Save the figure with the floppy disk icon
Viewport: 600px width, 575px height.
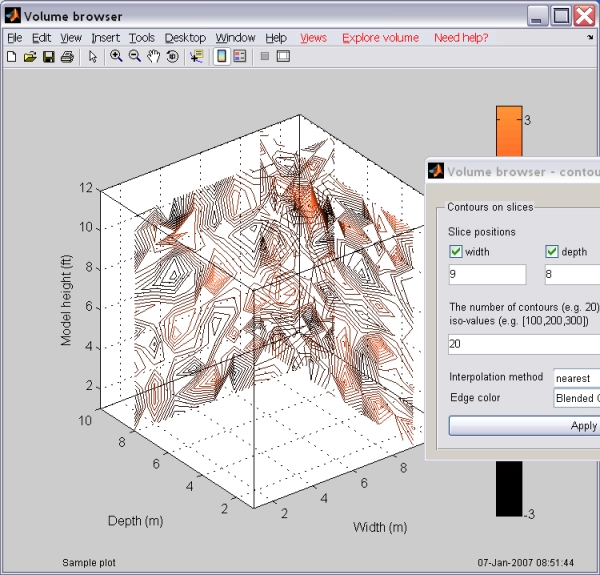tap(49, 57)
